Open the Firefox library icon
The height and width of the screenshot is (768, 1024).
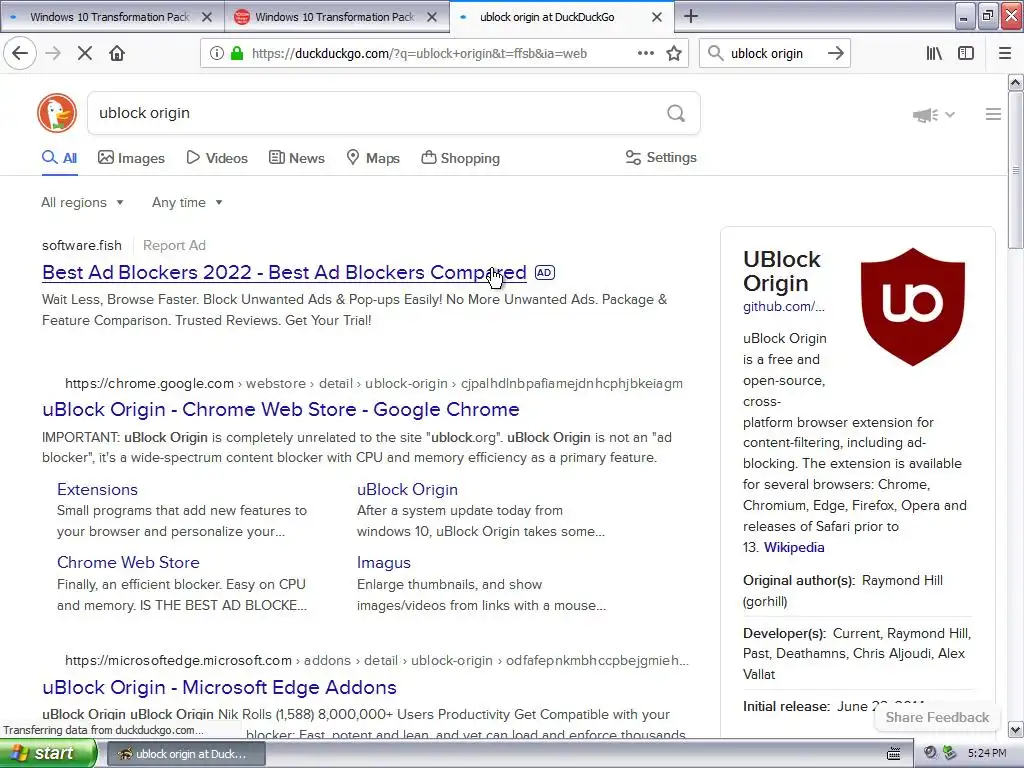tap(934, 54)
